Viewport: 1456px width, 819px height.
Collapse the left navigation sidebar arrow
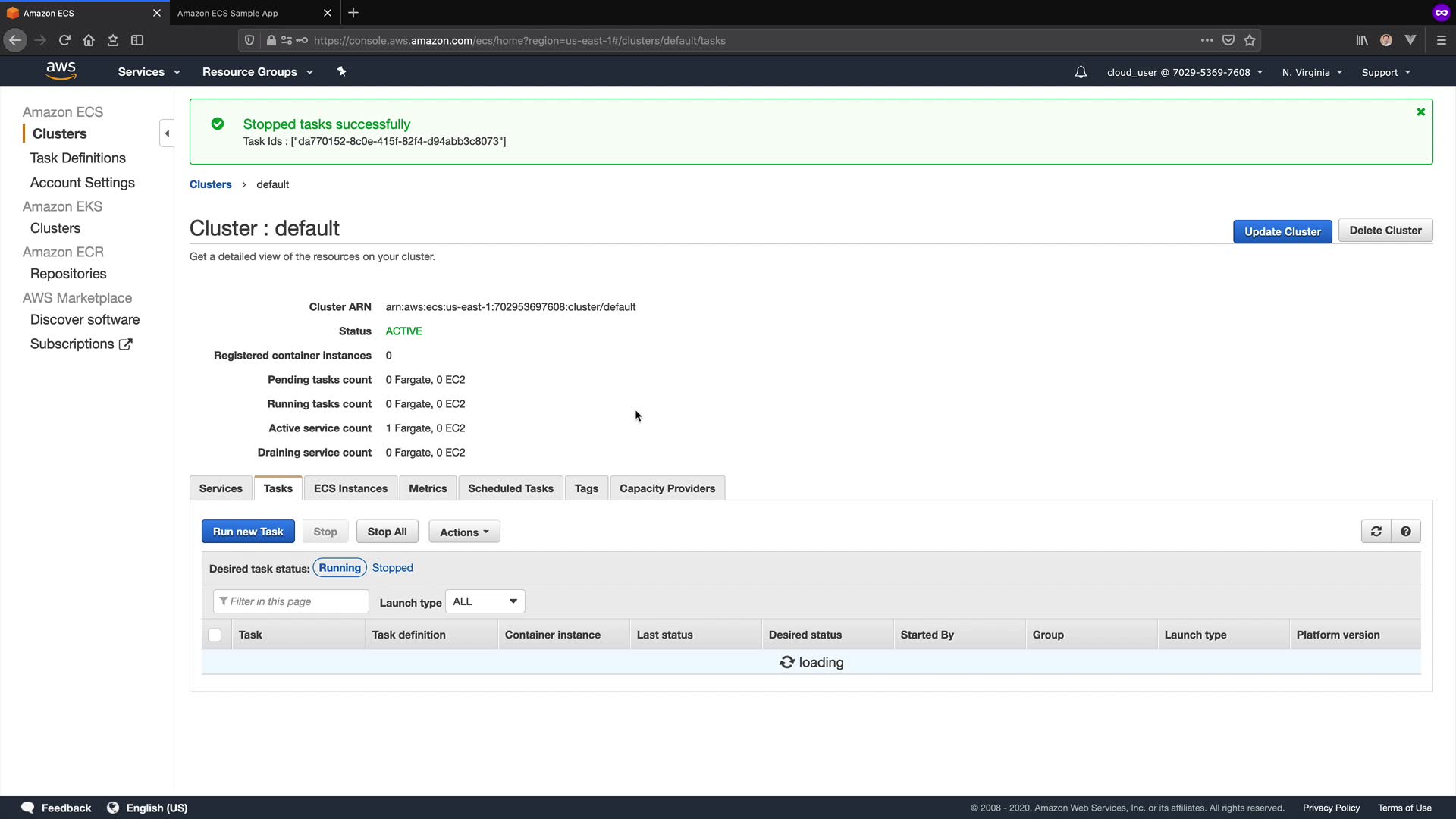click(167, 133)
